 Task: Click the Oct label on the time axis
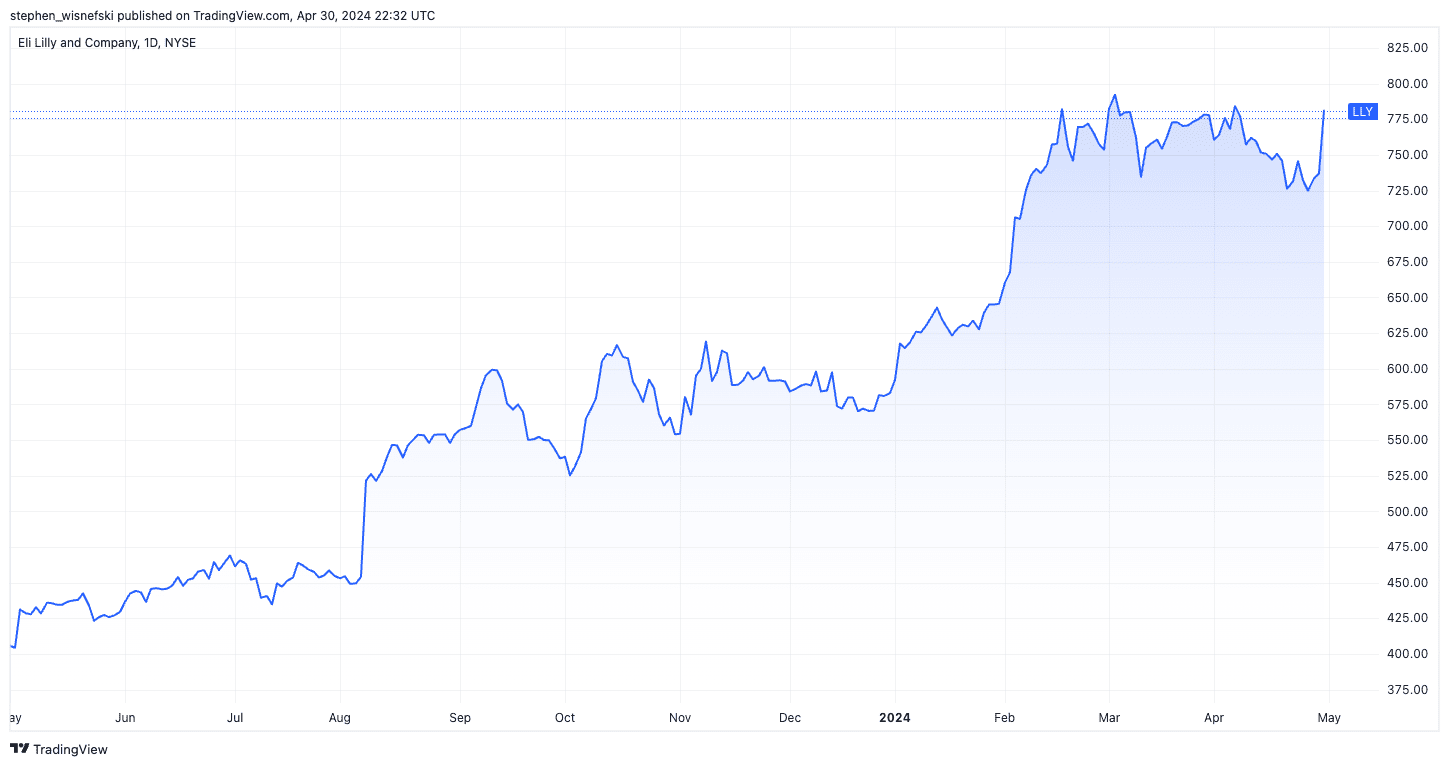pos(565,718)
